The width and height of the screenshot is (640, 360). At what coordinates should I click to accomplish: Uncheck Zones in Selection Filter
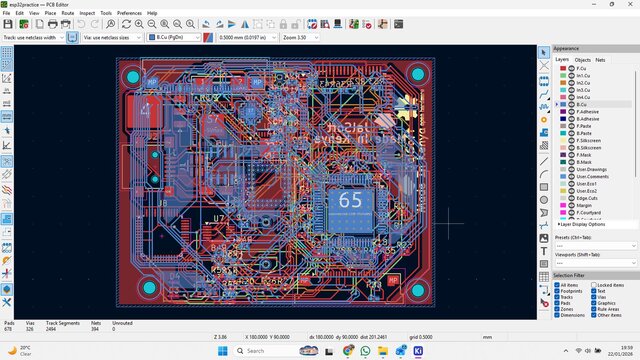(557, 309)
